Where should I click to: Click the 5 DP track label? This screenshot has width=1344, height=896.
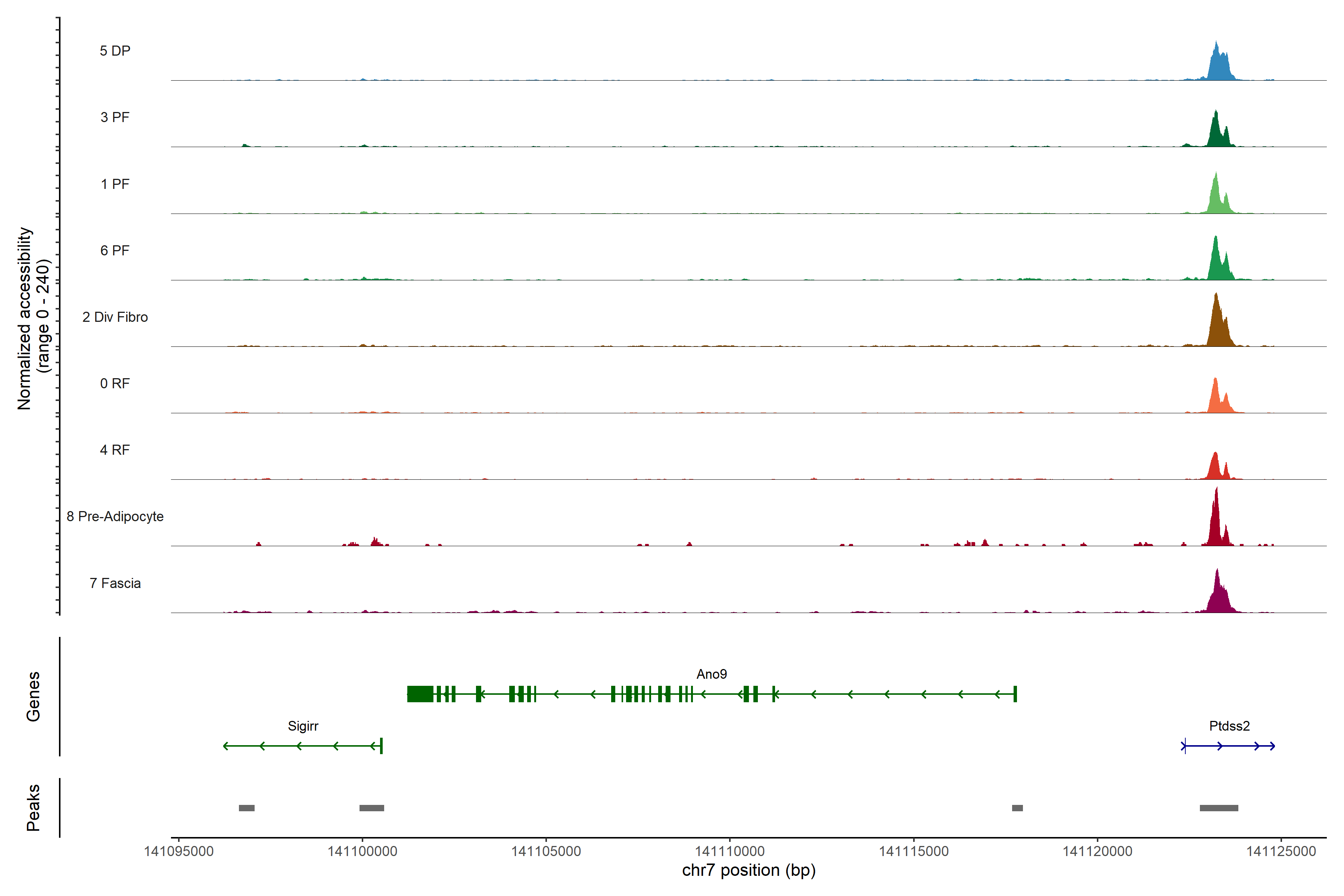(x=115, y=51)
